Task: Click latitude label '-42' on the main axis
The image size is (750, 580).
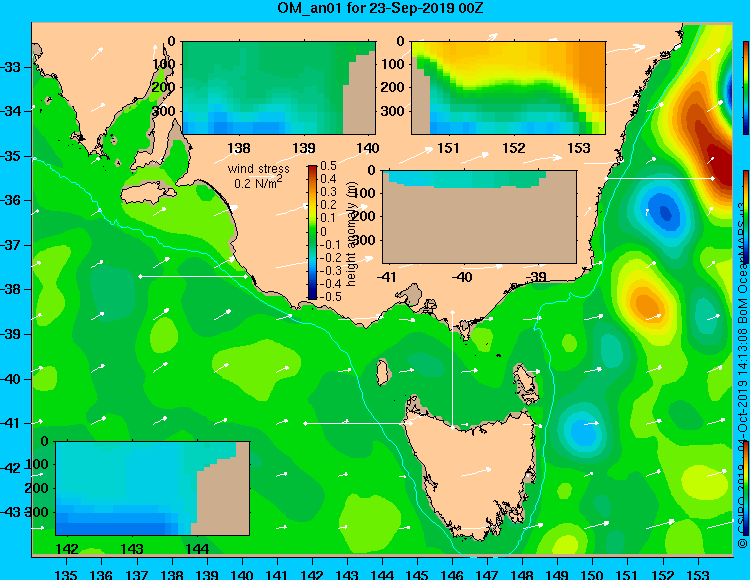Action: (x=11, y=468)
